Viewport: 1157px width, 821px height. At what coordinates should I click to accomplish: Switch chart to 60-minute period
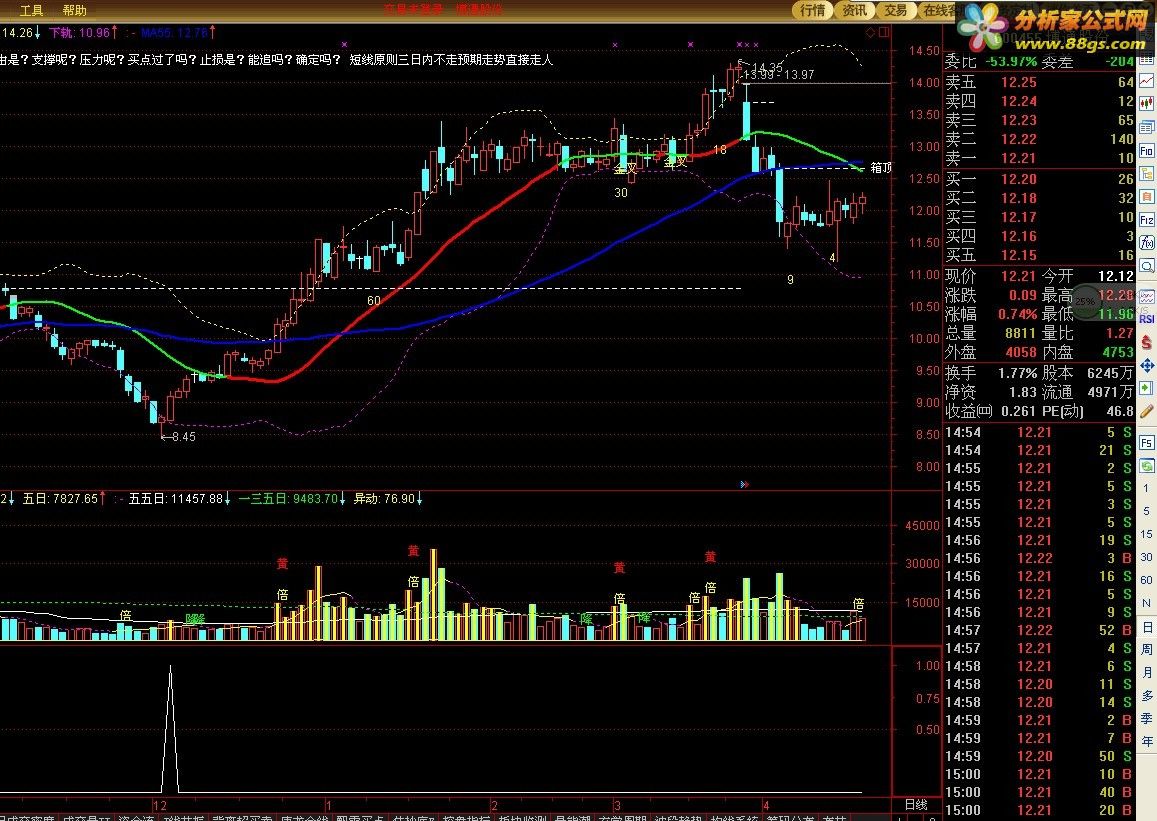coord(1146,580)
